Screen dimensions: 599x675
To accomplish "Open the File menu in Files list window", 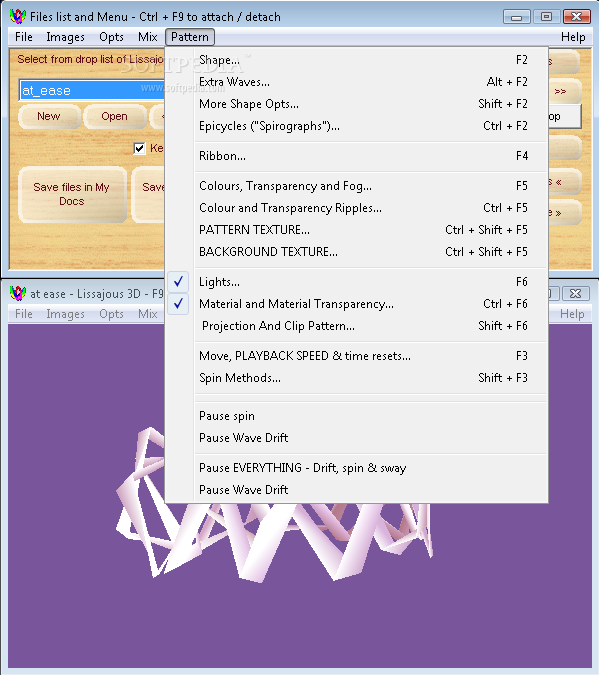I will click(24, 37).
